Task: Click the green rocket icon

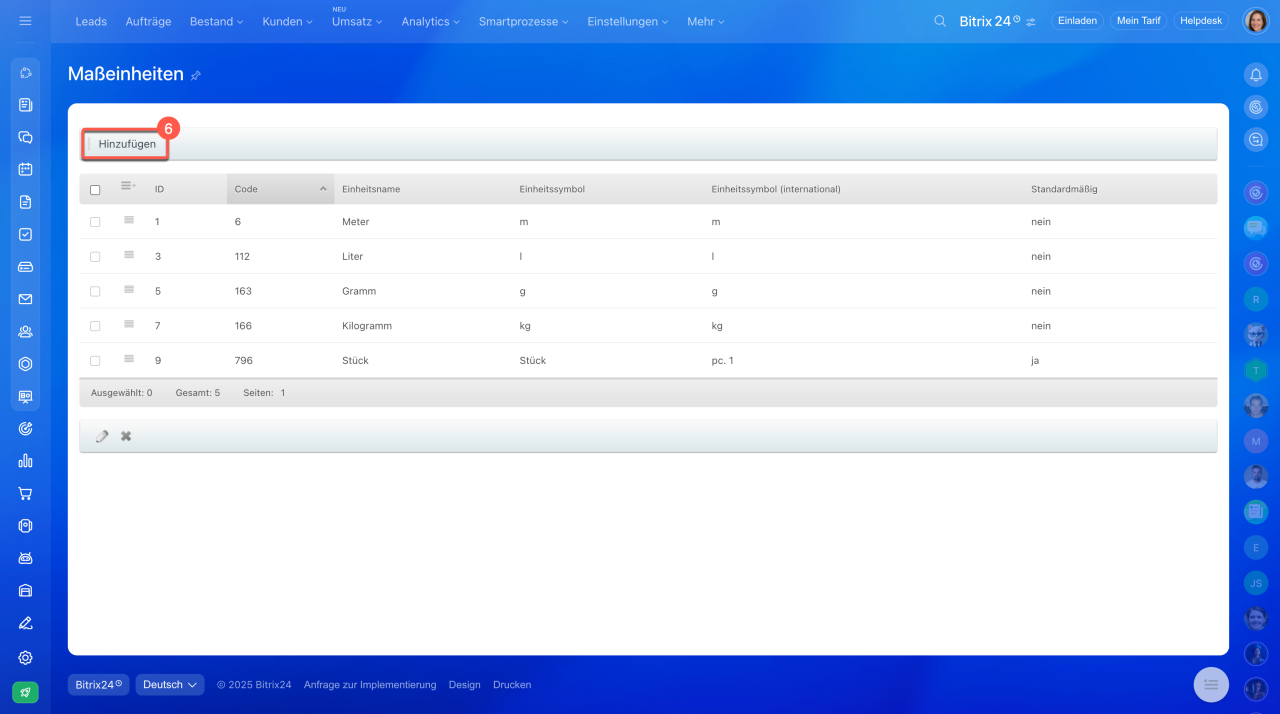Action: point(26,692)
